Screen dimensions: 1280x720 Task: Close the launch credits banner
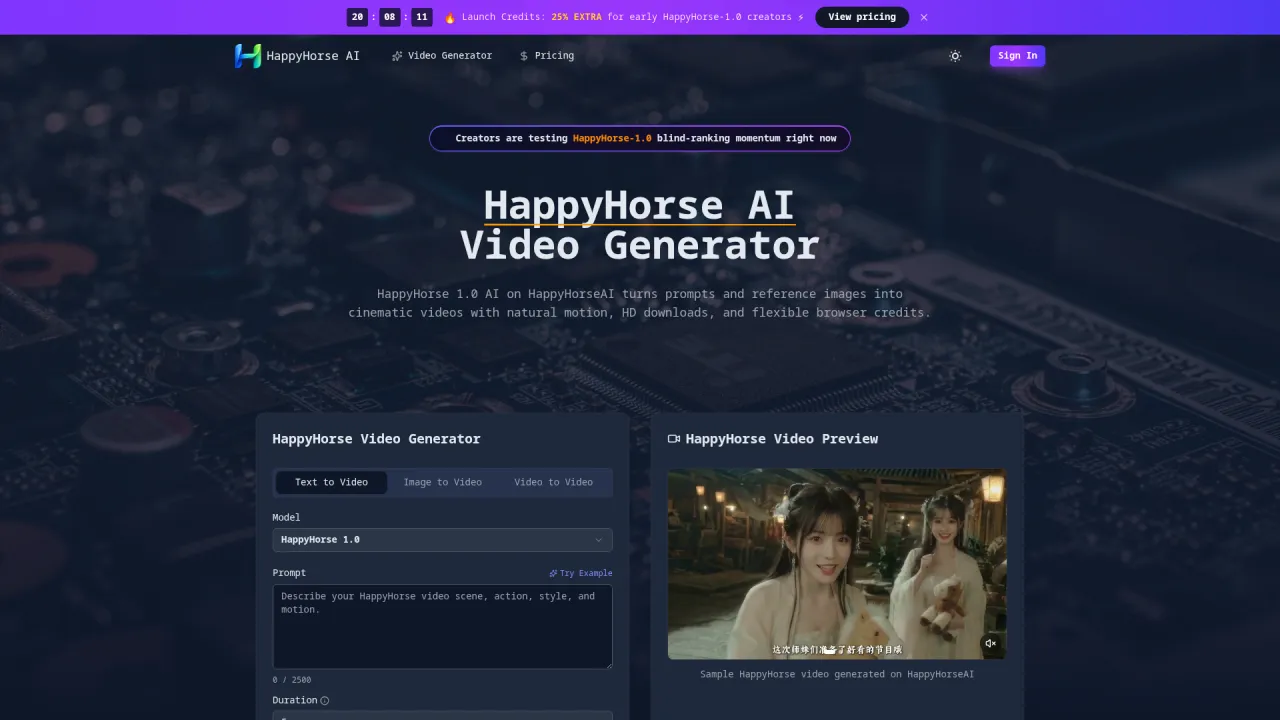(x=924, y=17)
